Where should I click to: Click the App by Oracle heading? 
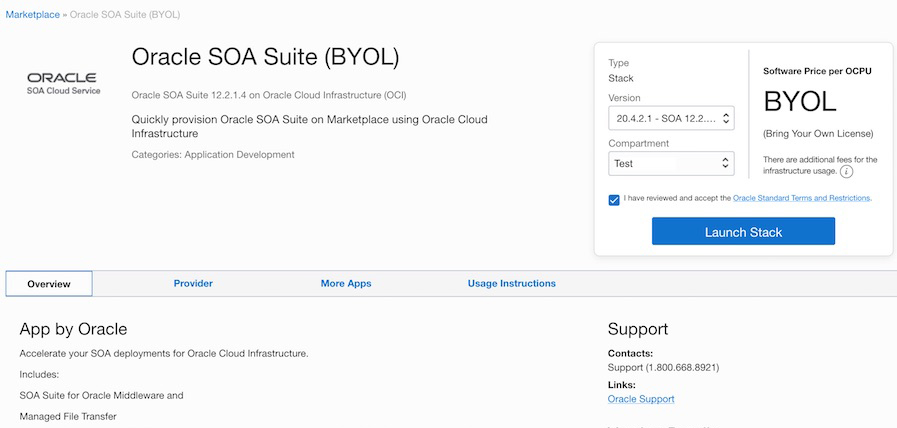pos(73,329)
